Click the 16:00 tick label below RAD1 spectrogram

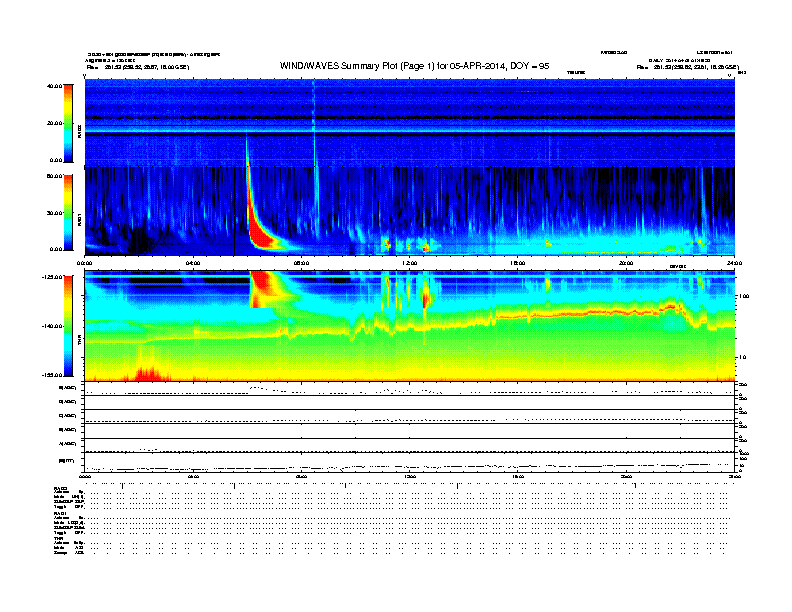tap(518, 263)
